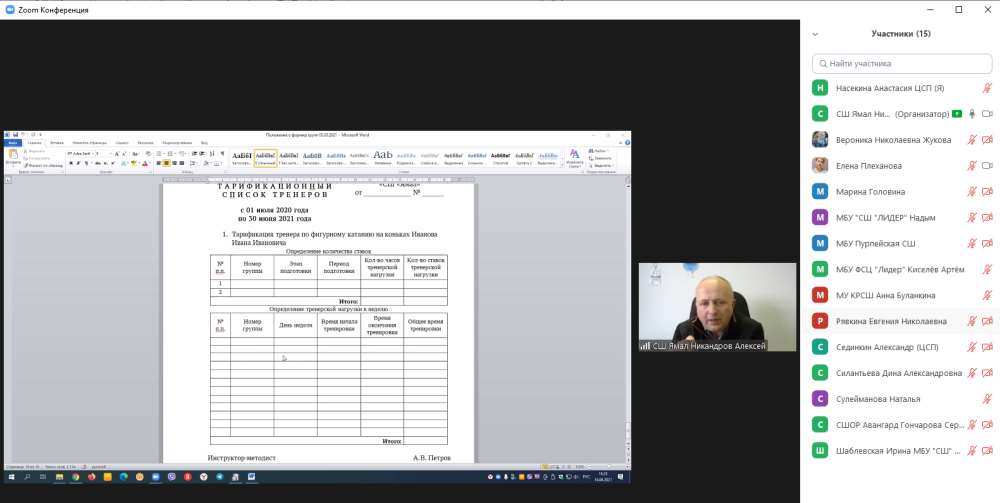Select highlighted normal style in Word gallery

coord(265,158)
